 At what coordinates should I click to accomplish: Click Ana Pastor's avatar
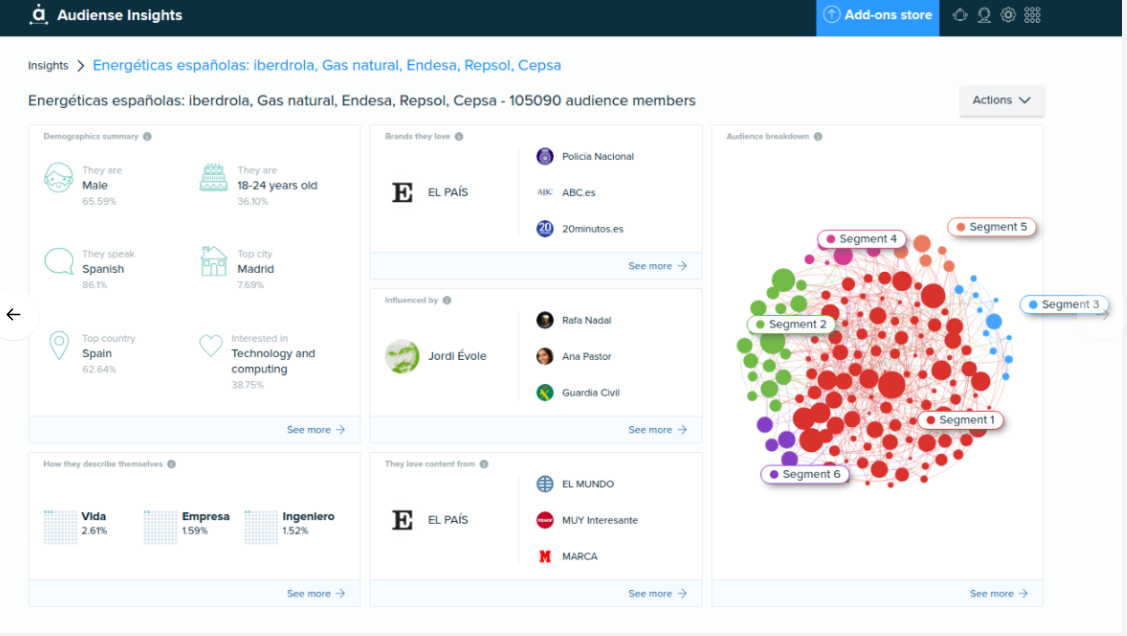coord(545,356)
